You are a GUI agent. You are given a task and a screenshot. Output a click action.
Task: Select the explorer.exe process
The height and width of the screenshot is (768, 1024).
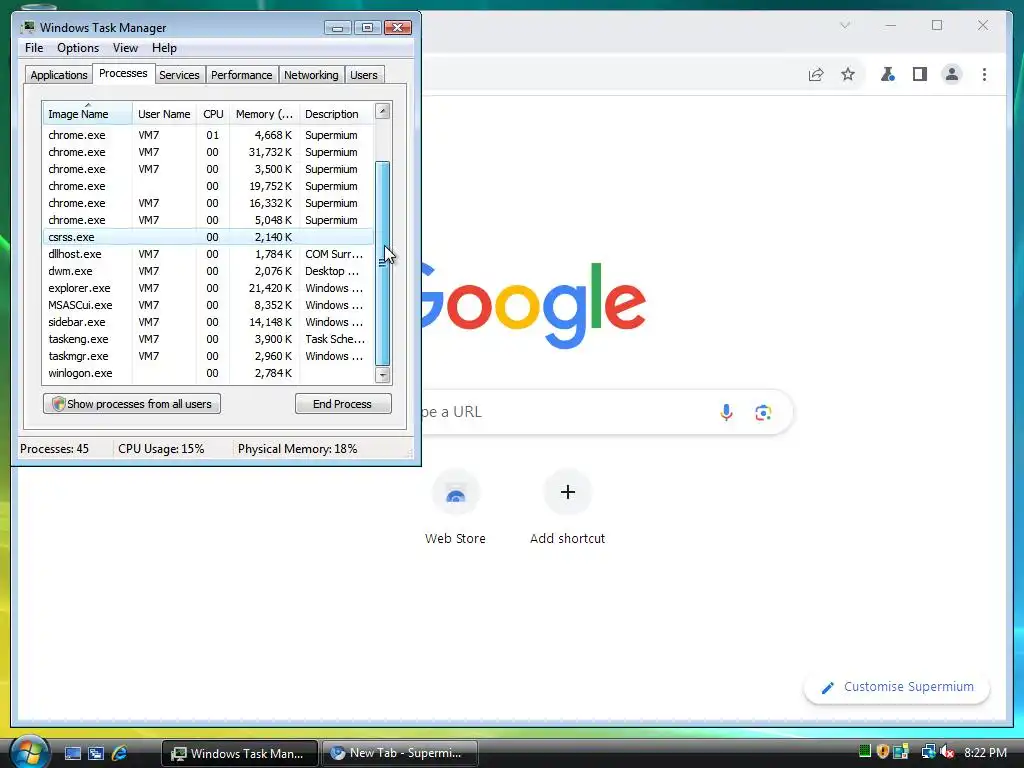(208, 288)
